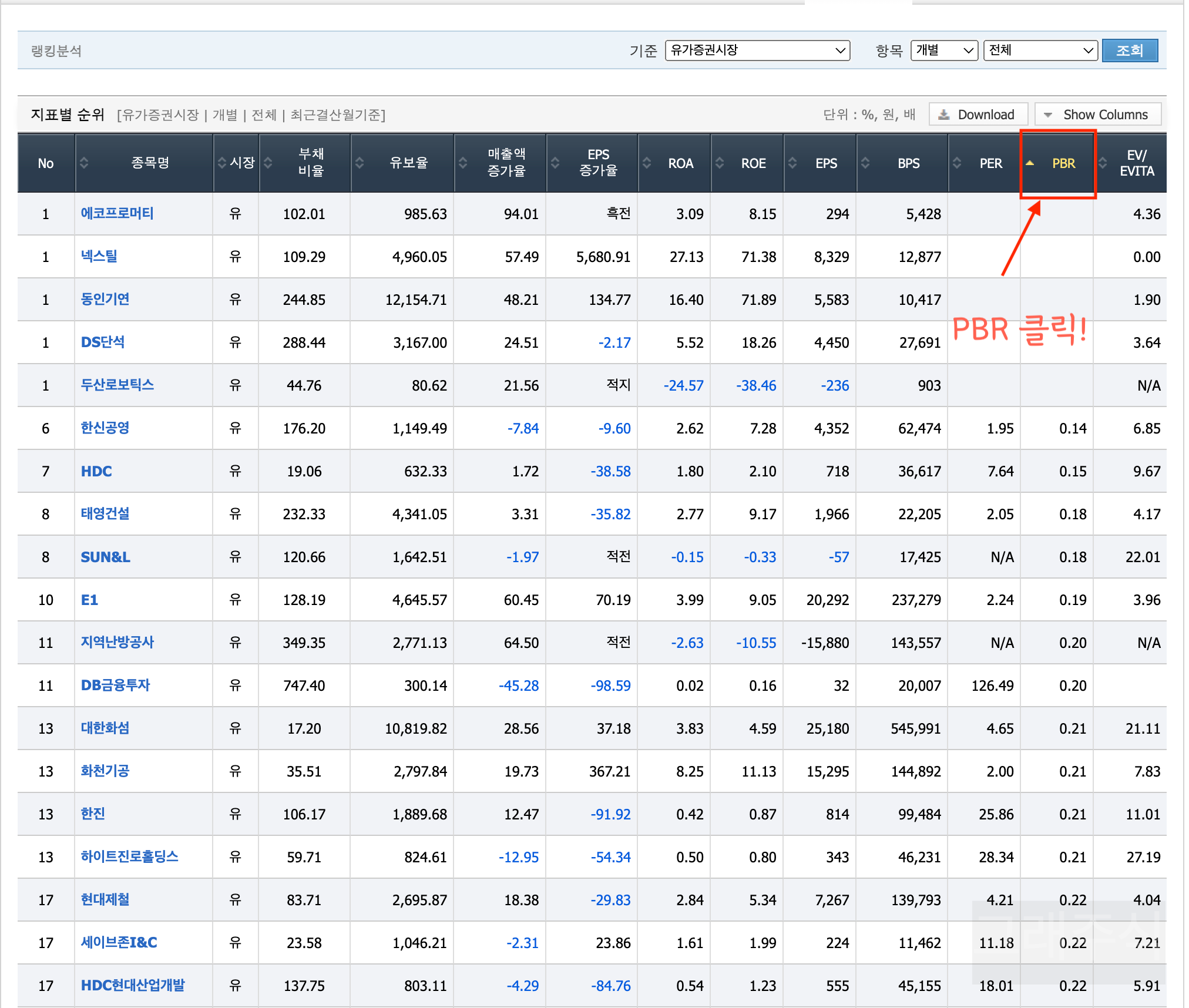The width and height of the screenshot is (1189, 1008).
Task: Select the 두산로보틱스 stock link
Action: coord(117,385)
